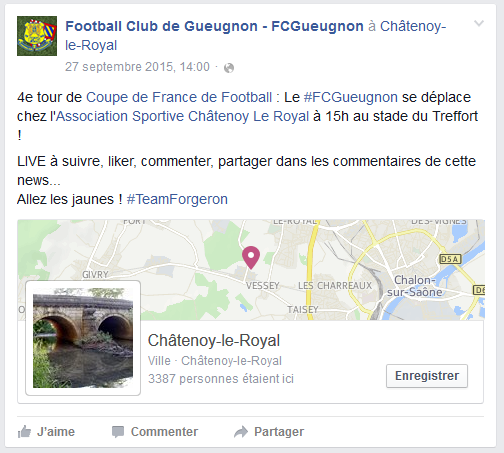Viewport: 504px width, 453px height.
Task: Select the #FCGueugnon hashtag
Action: (351, 97)
